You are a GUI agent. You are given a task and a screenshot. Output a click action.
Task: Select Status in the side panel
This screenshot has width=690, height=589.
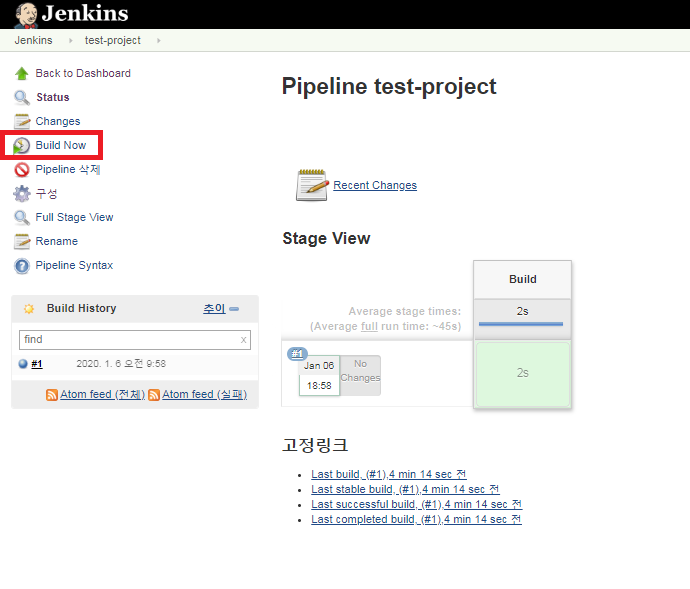[x=53, y=97]
